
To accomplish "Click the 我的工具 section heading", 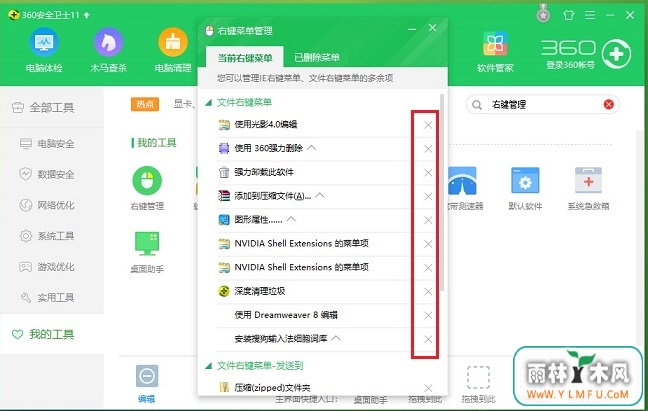I will (x=157, y=143).
